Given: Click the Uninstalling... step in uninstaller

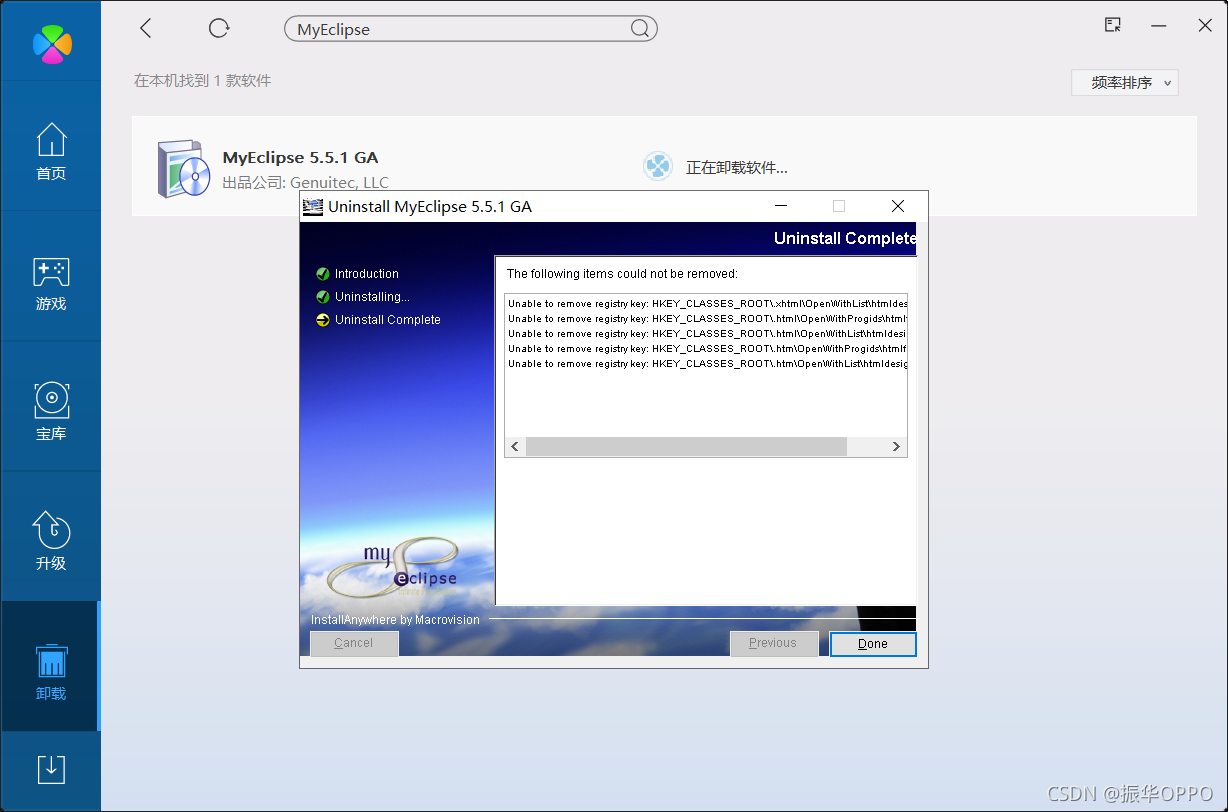Looking at the screenshot, I should coord(372,297).
